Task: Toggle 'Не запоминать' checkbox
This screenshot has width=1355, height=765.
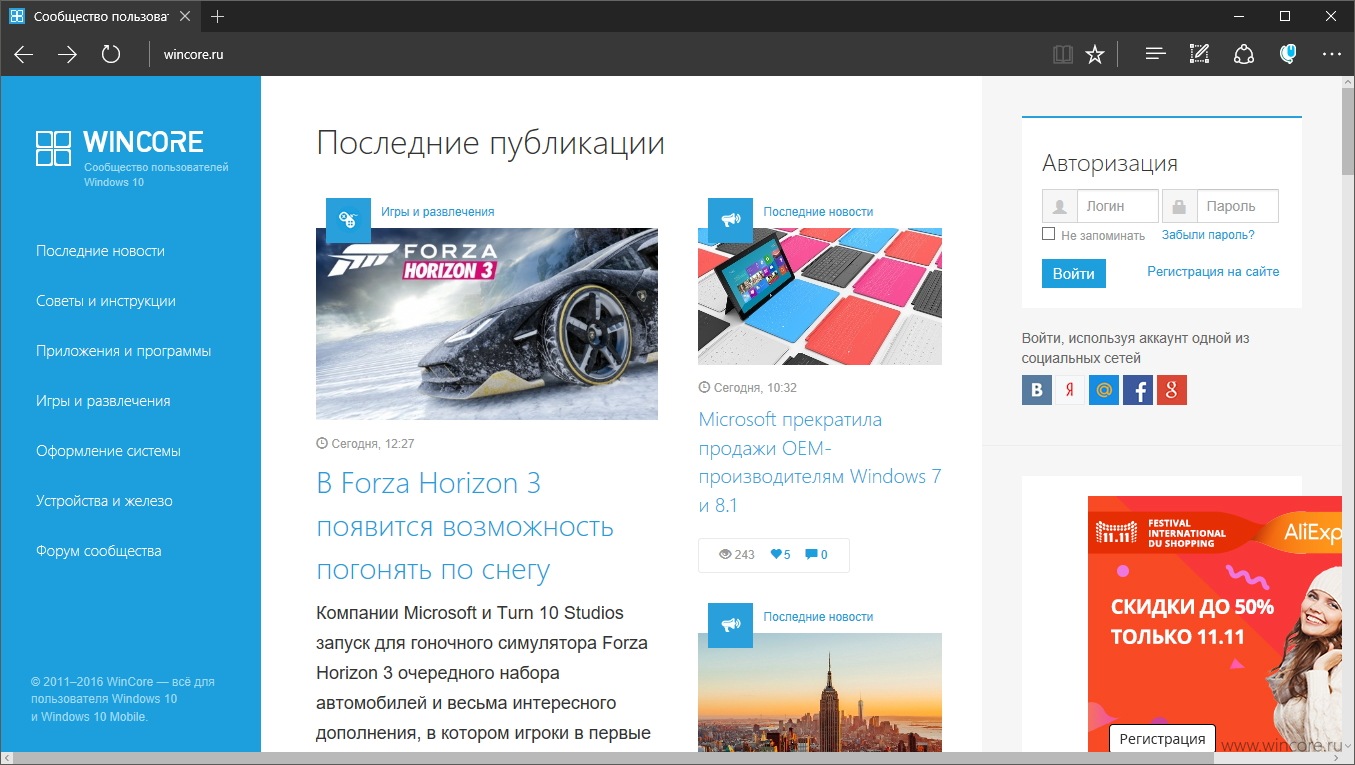Action: pos(1048,234)
